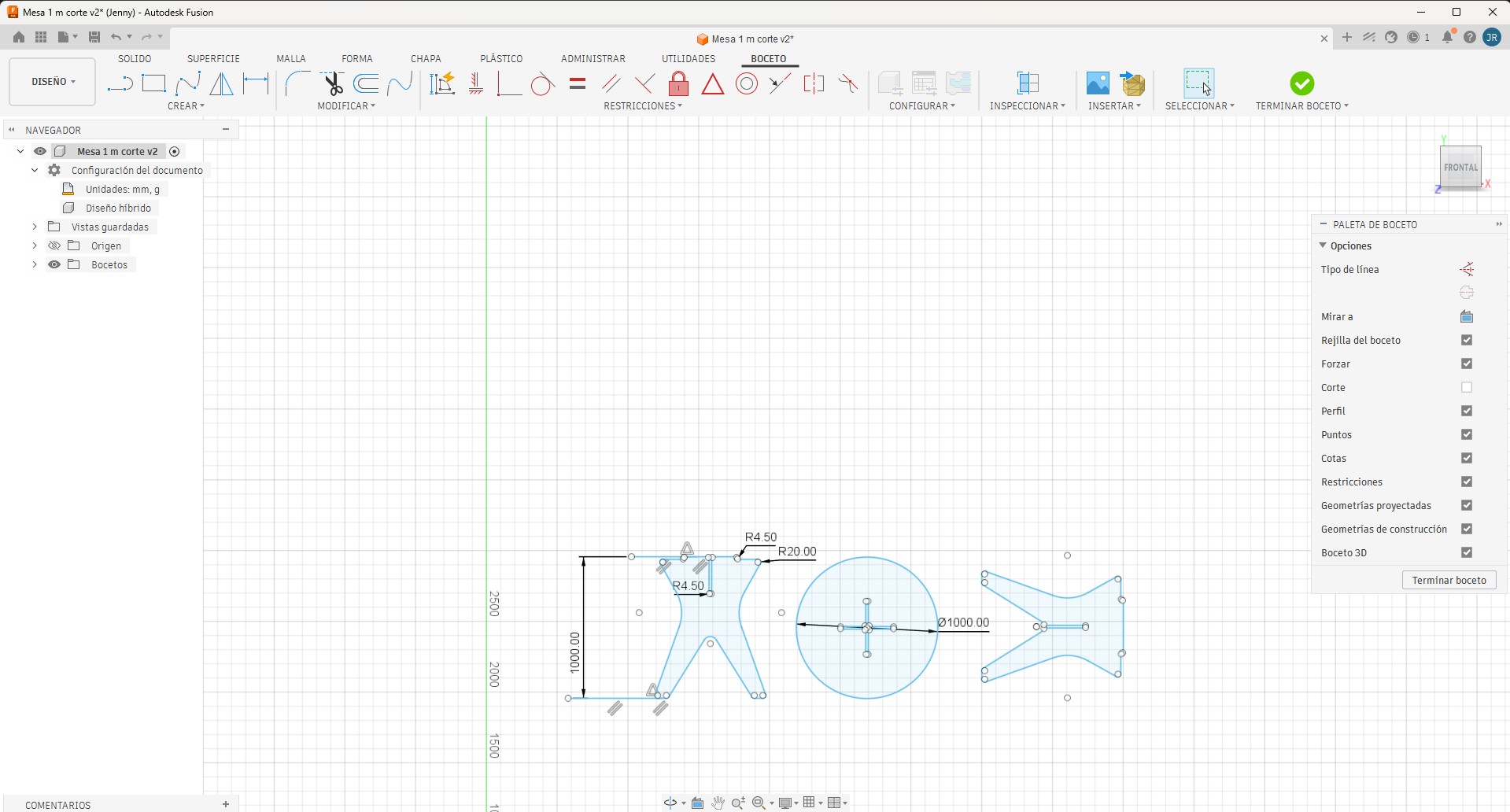The height and width of the screenshot is (812, 1510).
Task: Click the FRONTAL face of the ViewCube
Action: 1460,167
